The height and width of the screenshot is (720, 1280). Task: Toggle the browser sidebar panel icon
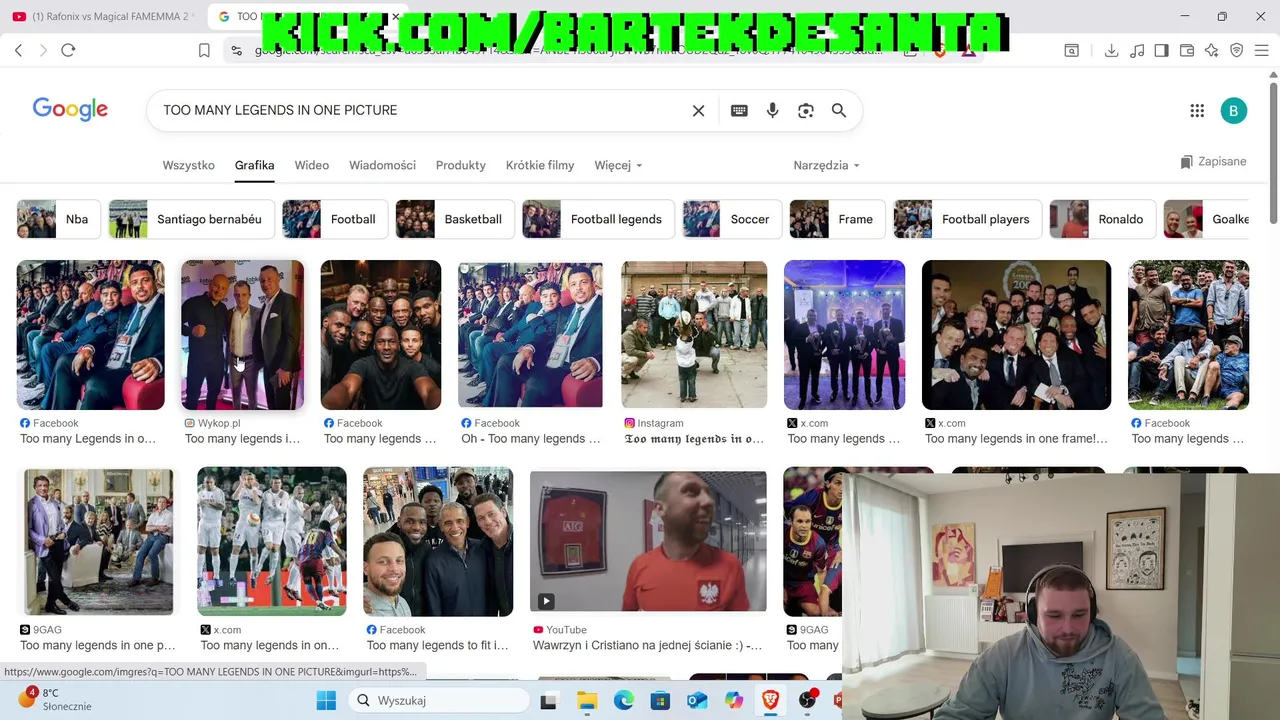point(1161,50)
